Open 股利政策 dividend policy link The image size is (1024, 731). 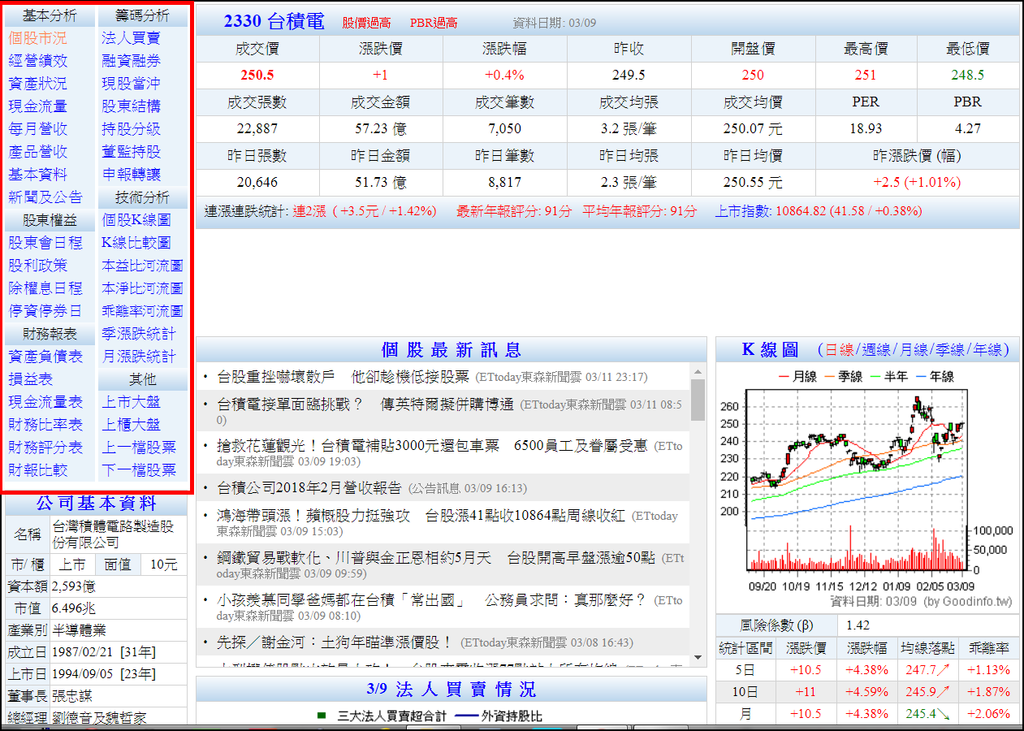(x=37, y=266)
